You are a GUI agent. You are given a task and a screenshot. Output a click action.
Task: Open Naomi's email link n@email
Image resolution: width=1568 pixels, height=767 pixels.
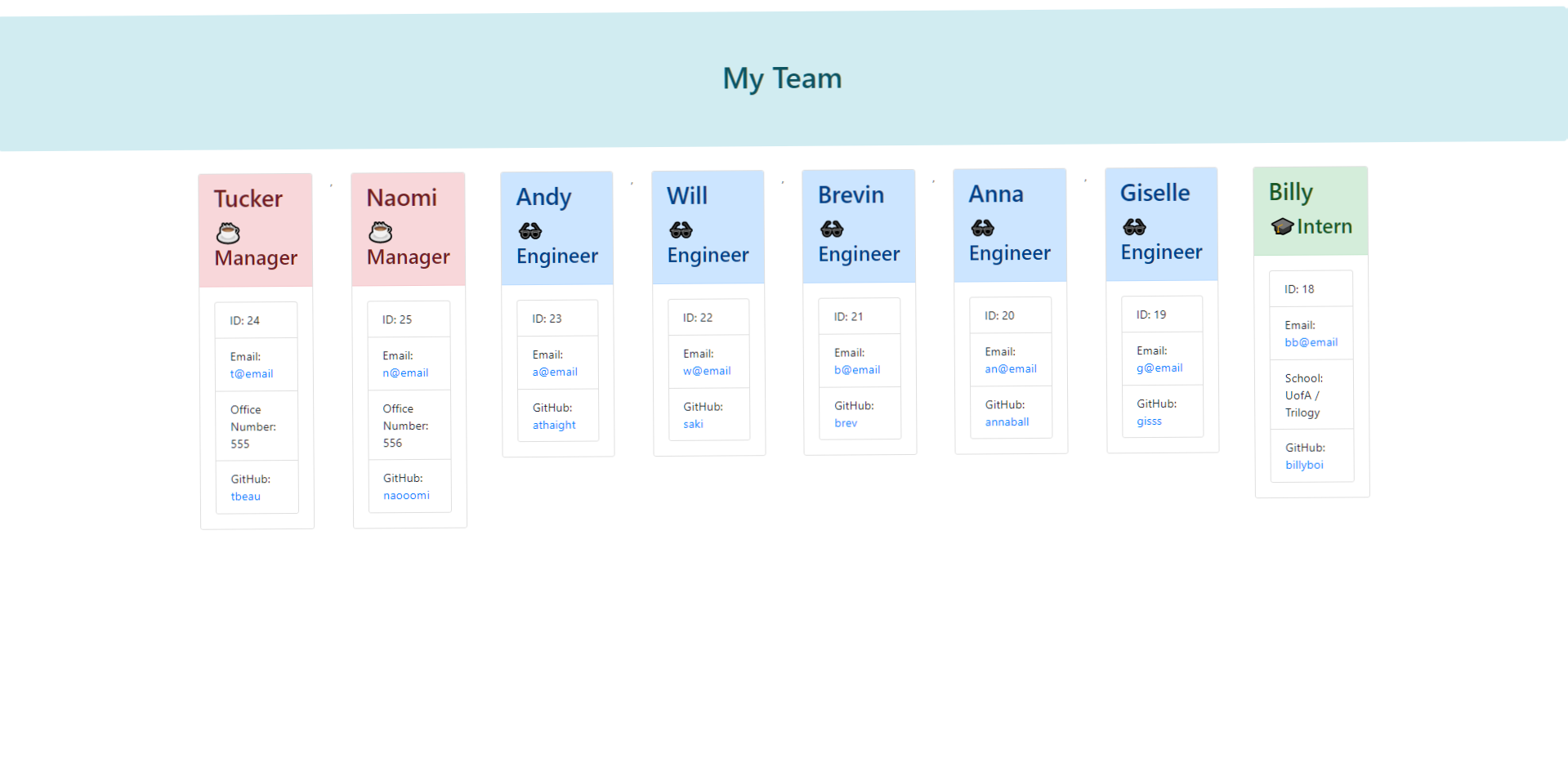click(x=405, y=372)
